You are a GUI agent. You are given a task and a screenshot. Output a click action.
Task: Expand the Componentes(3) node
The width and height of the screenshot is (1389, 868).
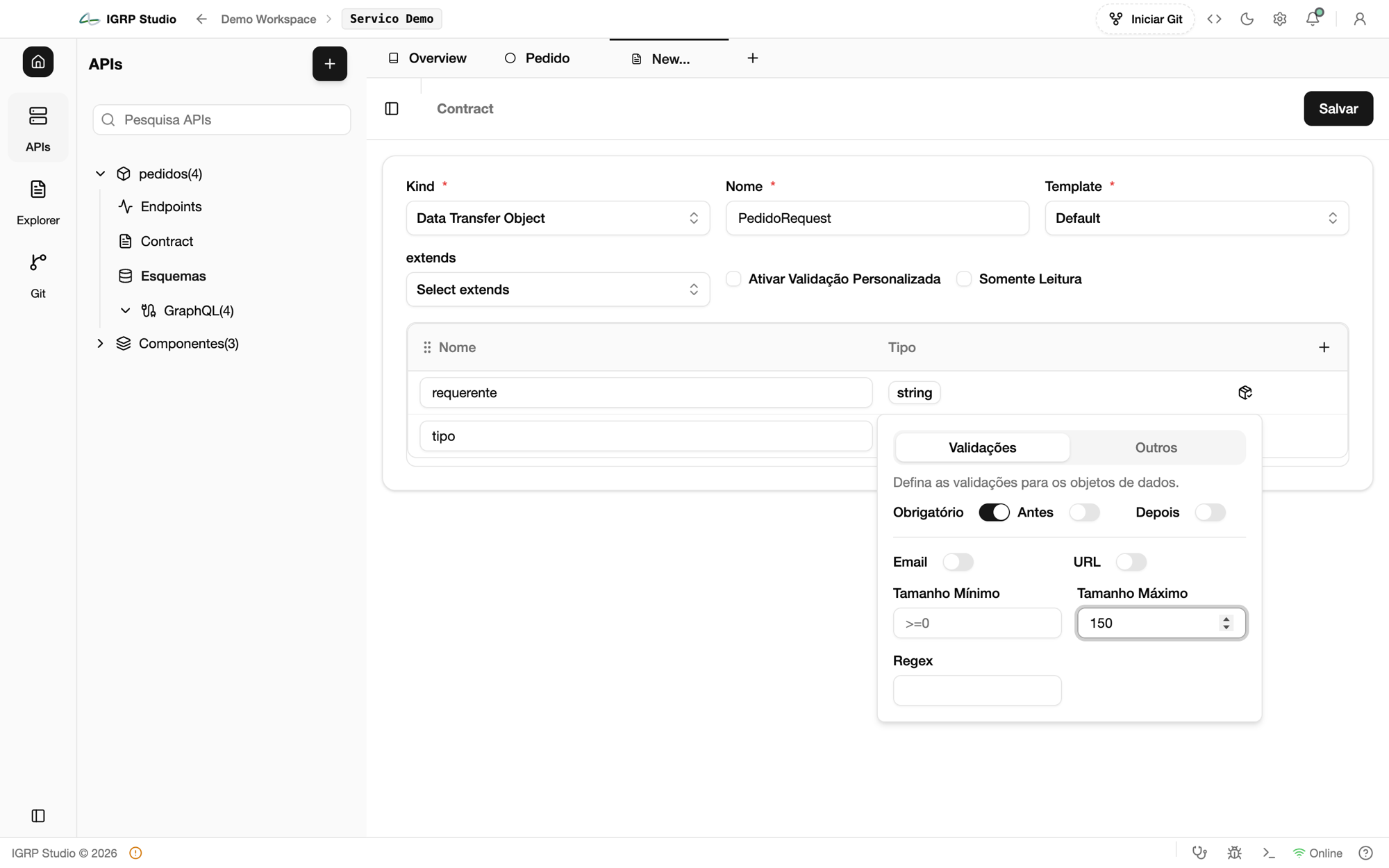(100, 344)
